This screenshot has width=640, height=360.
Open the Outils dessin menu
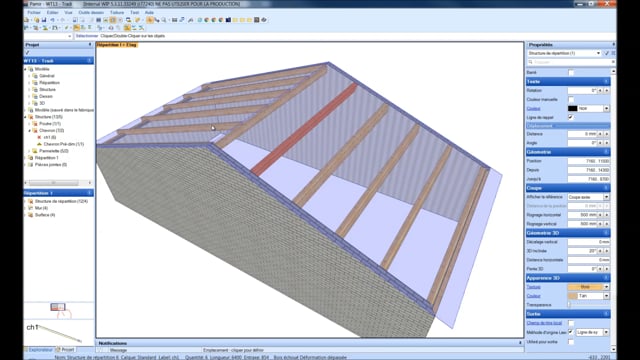click(x=91, y=13)
